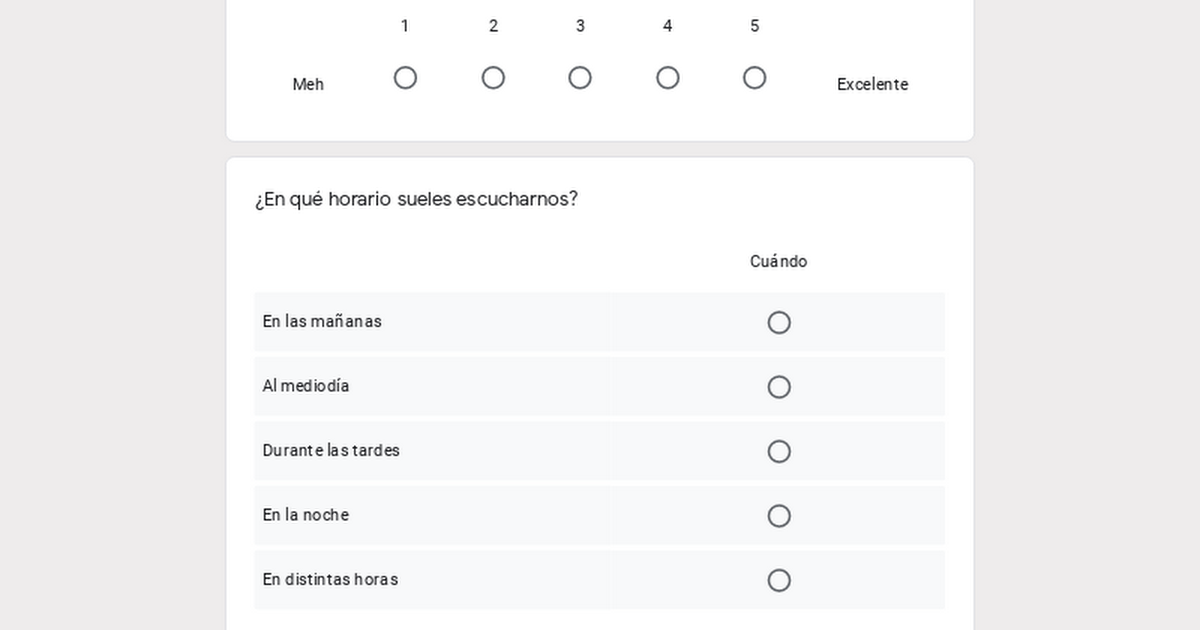Click the 'En la noche' row label text
This screenshot has height=630, width=1200.
tap(306, 515)
